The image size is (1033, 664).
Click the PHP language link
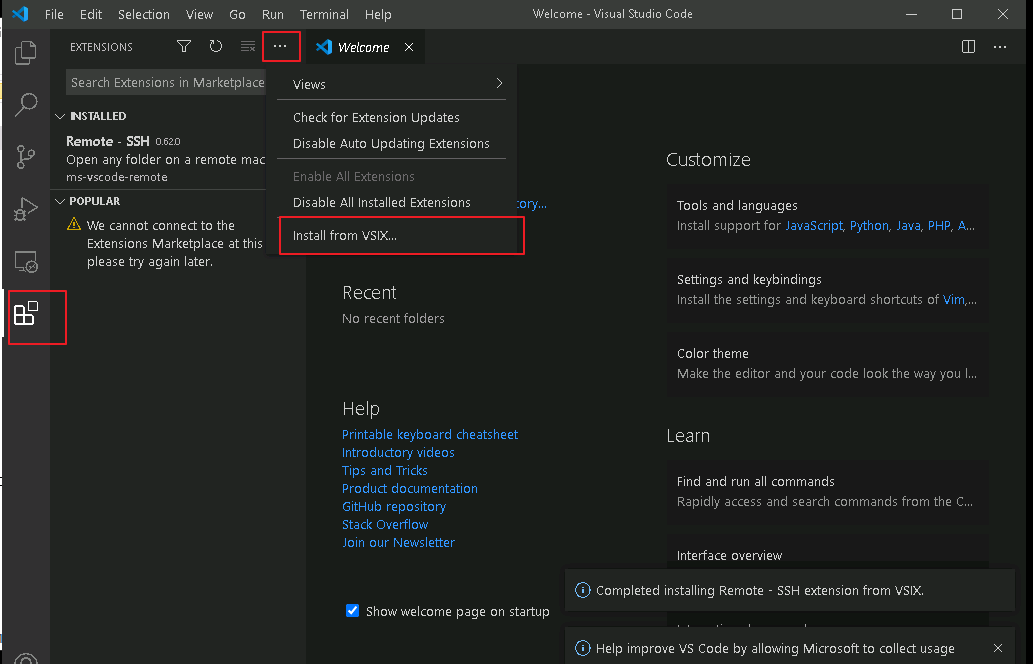[939, 225]
